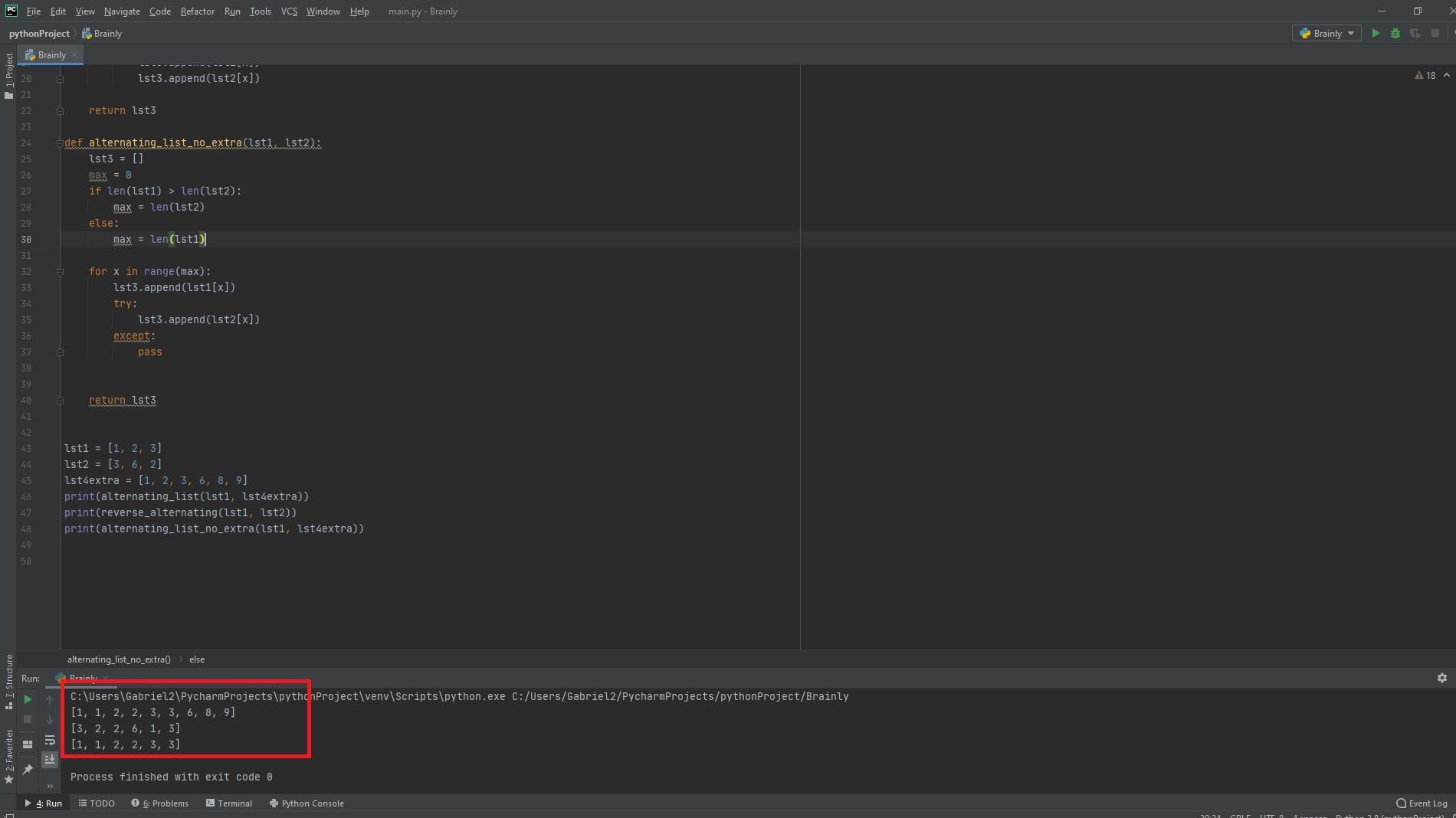The height and width of the screenshot is (818, 1456).
Task: Switch to the TODO tool window tab
Action: click(x=97, y=803)
